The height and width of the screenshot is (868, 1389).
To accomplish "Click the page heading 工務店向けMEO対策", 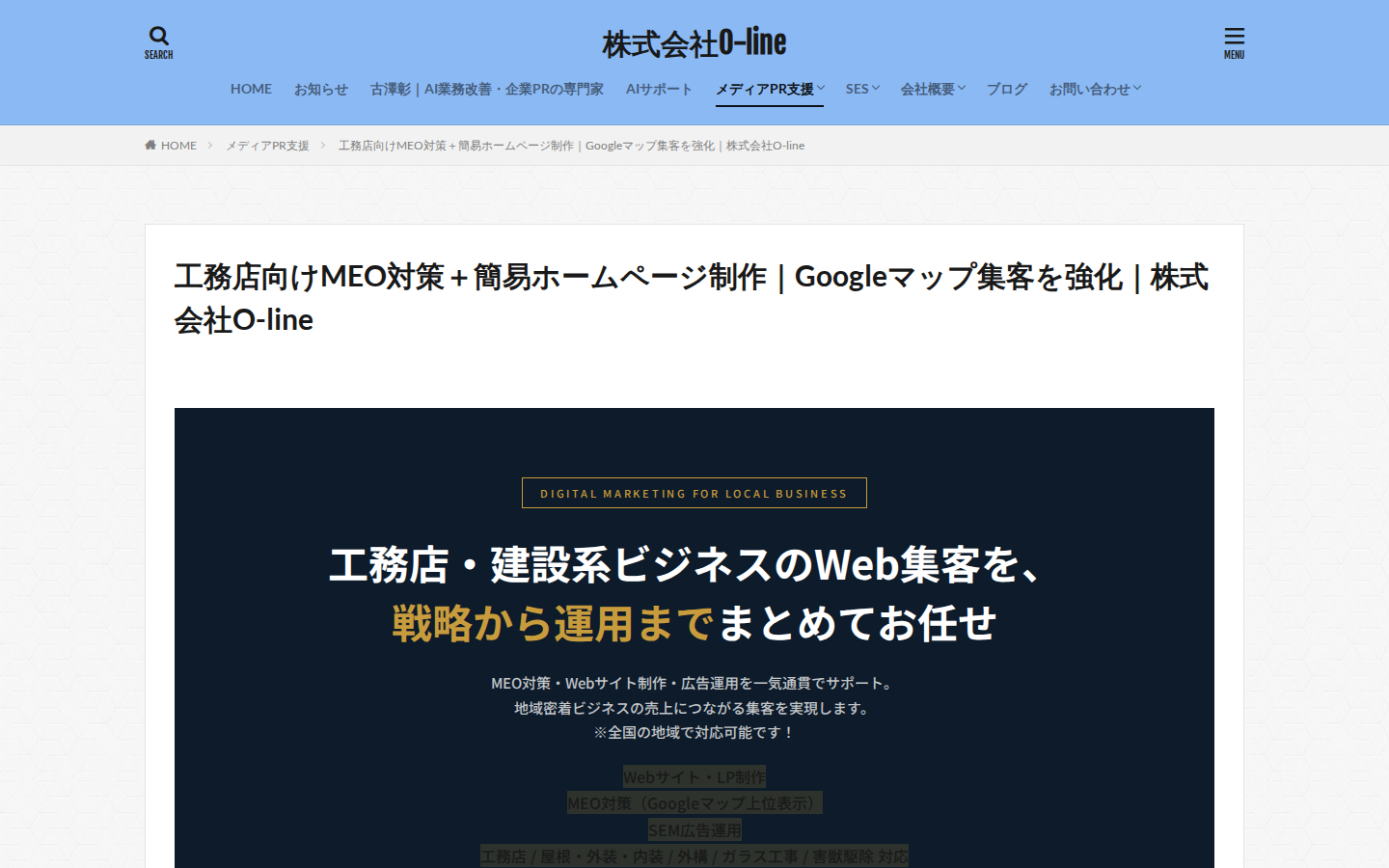I will pos(691,298).
